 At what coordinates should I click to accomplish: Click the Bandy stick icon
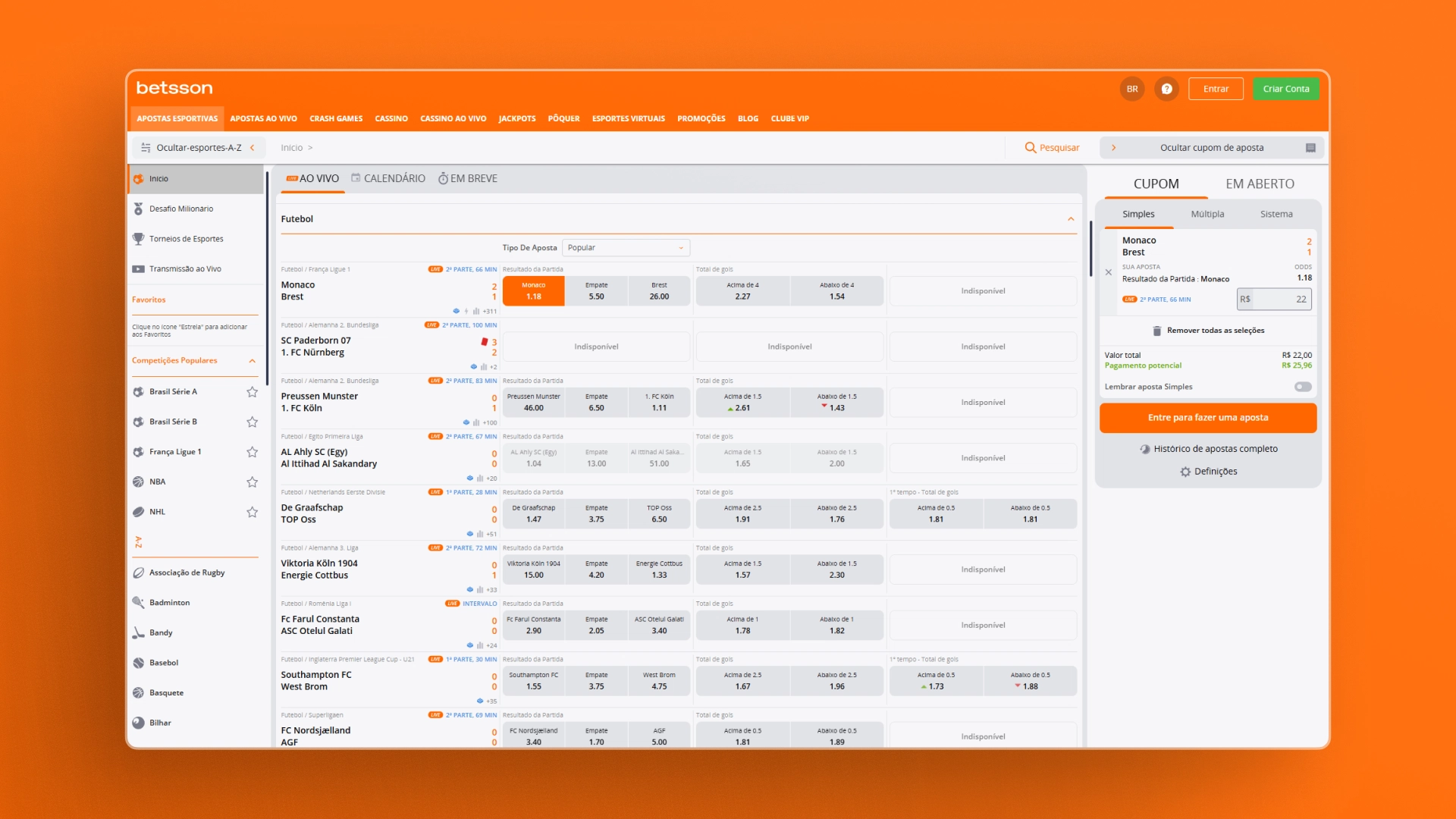click(138, 632)
